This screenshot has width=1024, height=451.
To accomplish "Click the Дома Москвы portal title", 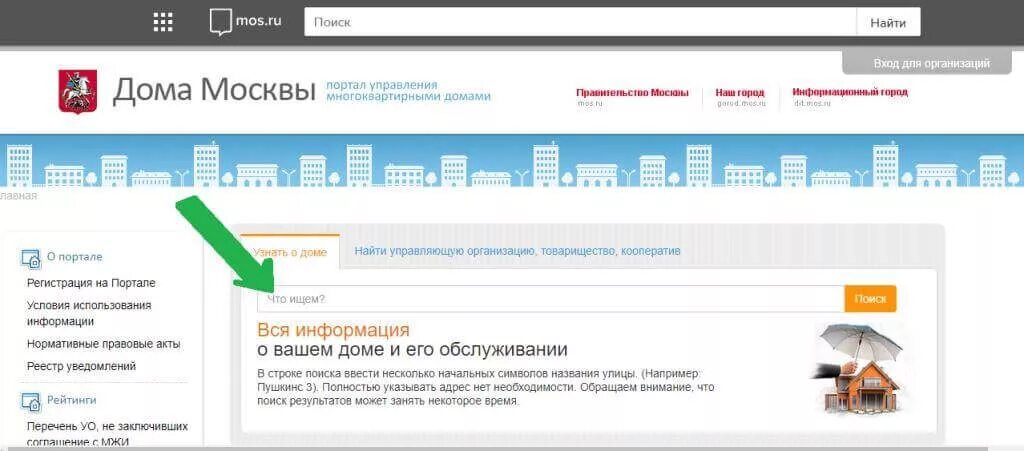I will click(214, 91).
